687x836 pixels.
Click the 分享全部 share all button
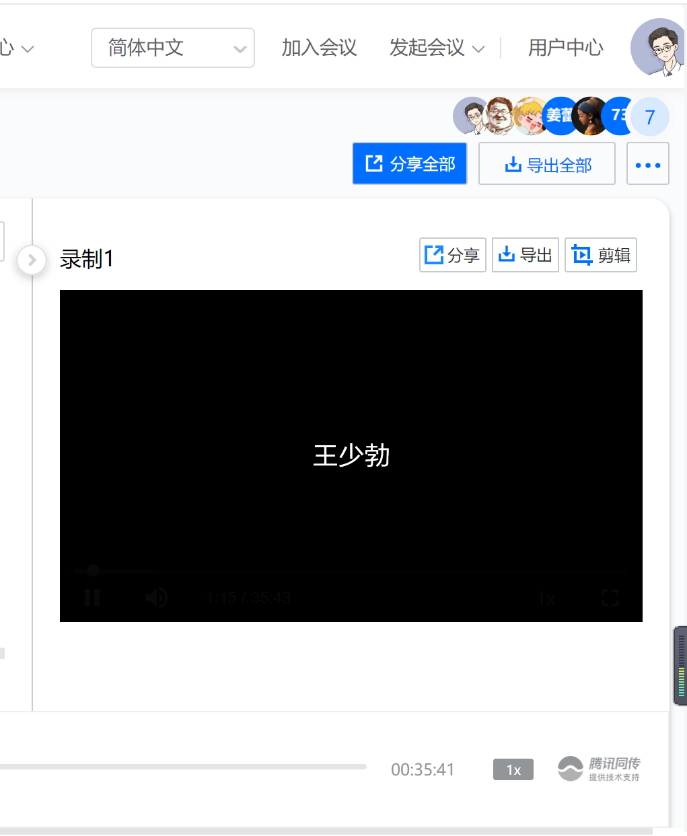(x=409, y=164)
